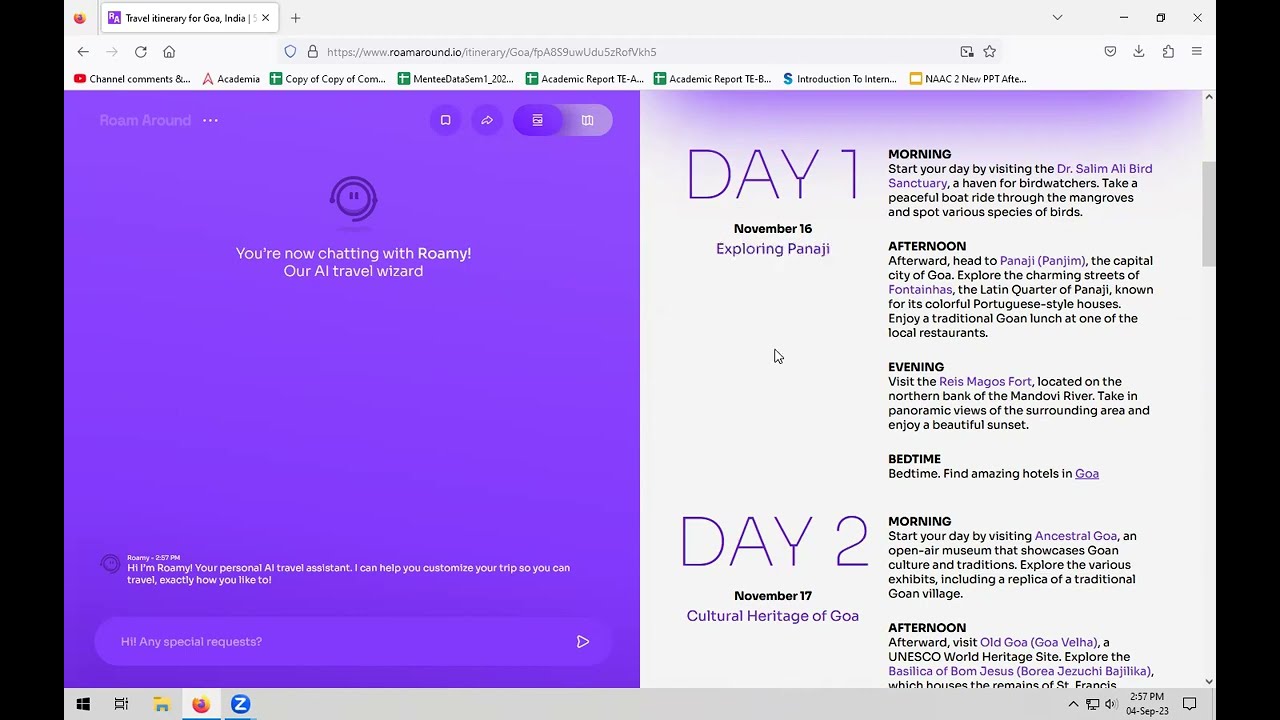Click the padlock site info icon
Viewport: 1280px width, 720px height.
(312, 52)
